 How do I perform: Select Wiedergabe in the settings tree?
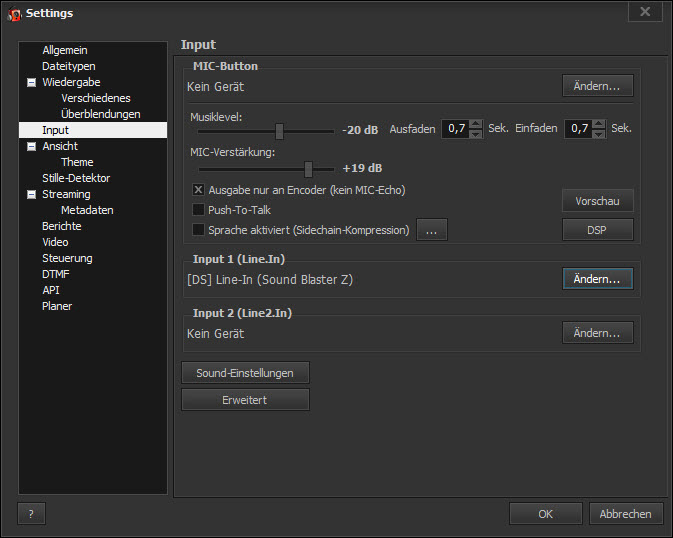click(x=71, y=82)
